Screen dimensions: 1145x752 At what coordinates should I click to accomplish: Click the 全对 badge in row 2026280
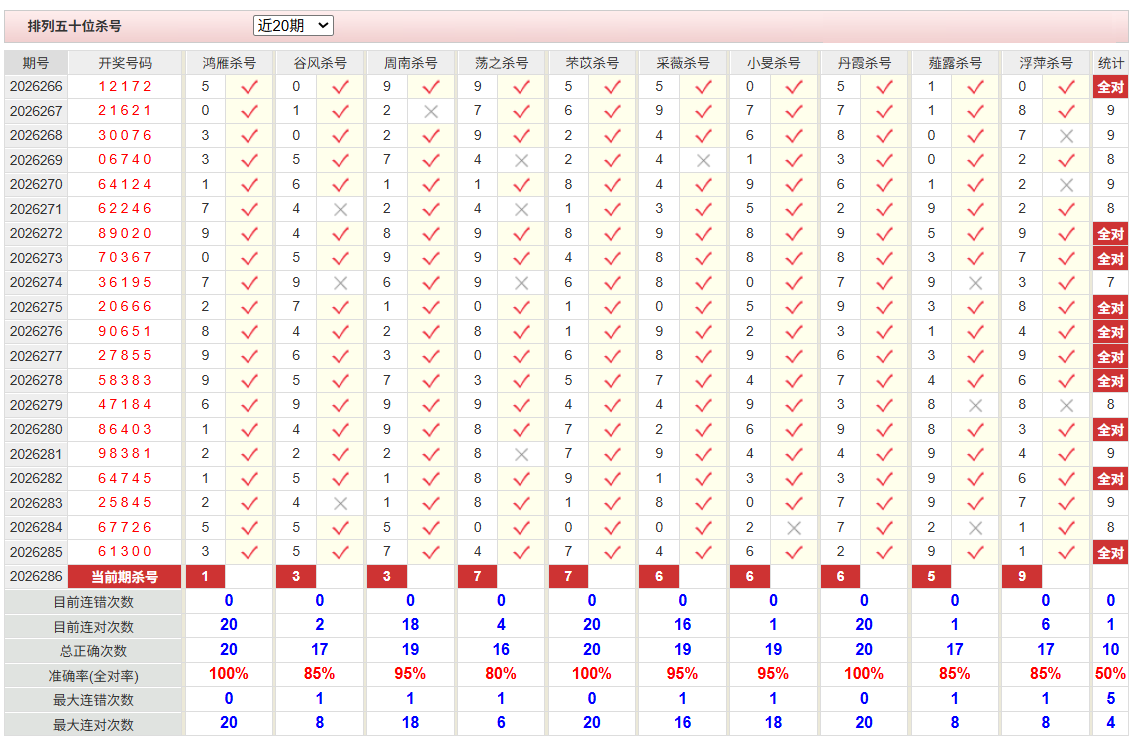(x=1110, y=430)
